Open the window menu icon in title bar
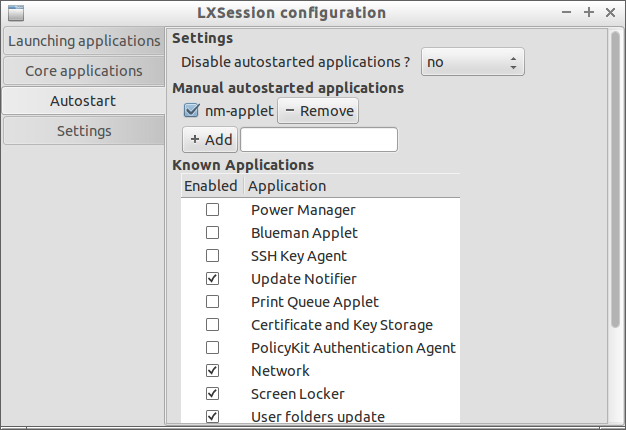The height and width of the screenshot is (430, 626). coord(16,13)
